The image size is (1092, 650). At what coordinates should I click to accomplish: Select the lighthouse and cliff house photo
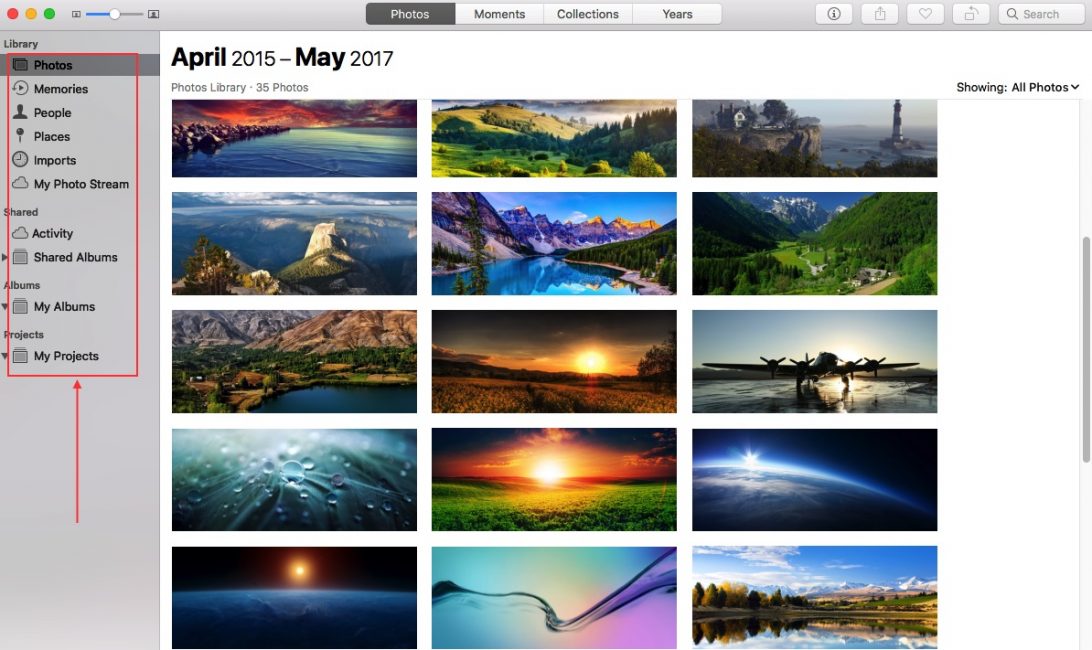tap(815, 138)
